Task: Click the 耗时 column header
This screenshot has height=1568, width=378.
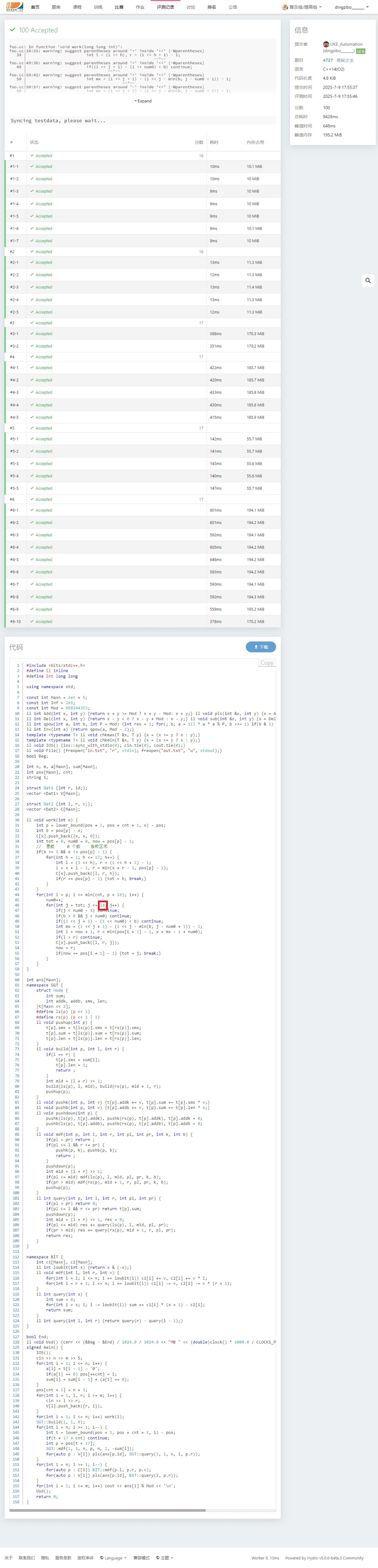Action: [x=214, y=142]
